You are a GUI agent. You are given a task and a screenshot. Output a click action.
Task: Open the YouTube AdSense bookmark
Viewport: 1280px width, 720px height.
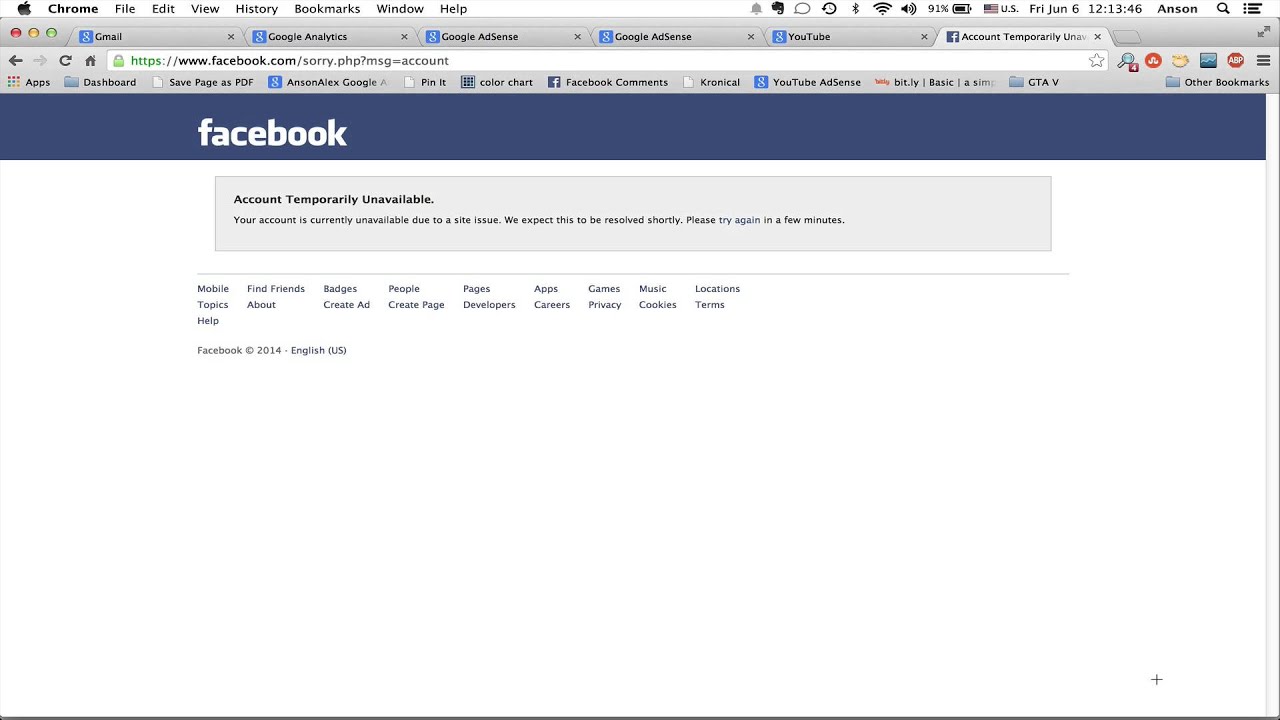(x=807, y=82)
